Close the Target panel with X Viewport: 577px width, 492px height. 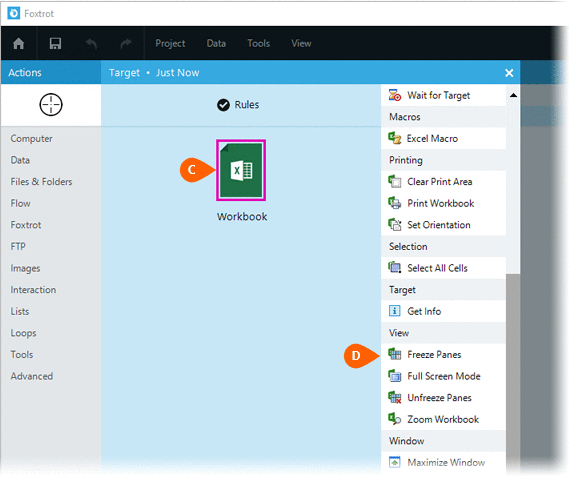click(x=509, y=73)
